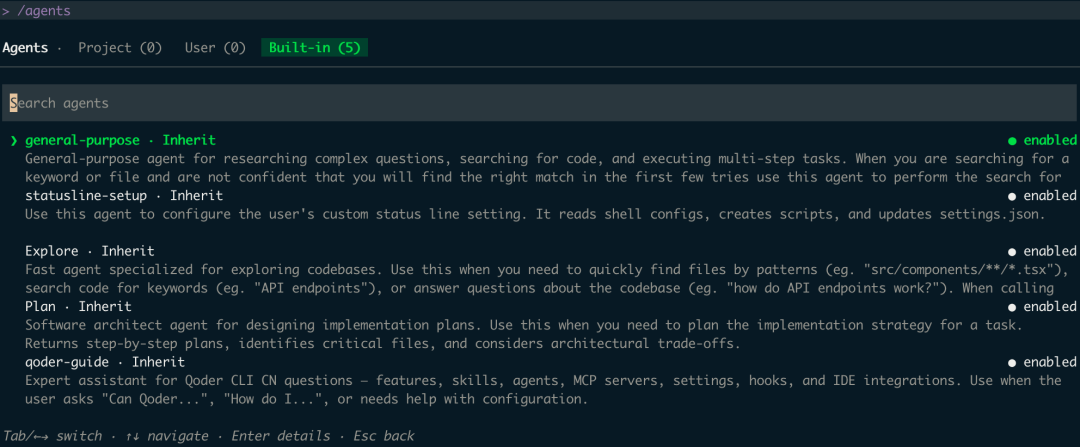The height and width of the screenshot is (447, 1080).
Task: Select the Built-in (5) tab
Action: tap(314, 48)
